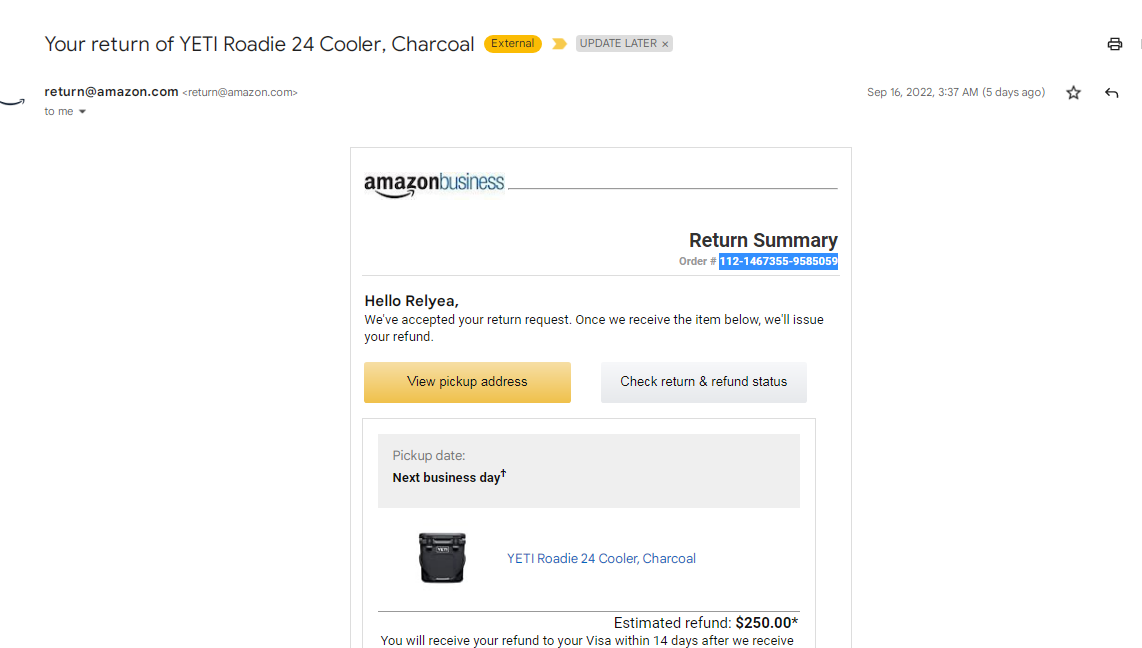Remove the UPDATE LATER label with its x
1142x648 pixels.
[665, 44]
